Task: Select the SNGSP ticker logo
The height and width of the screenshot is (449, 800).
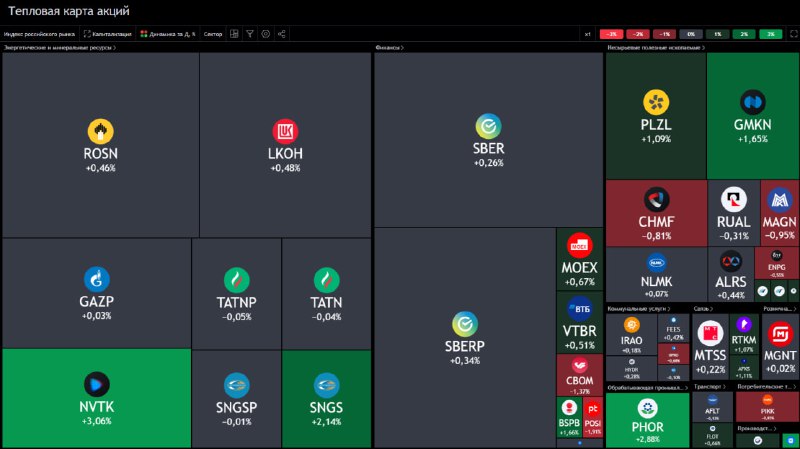Action: pyautogui.click(x=237, y=385)
